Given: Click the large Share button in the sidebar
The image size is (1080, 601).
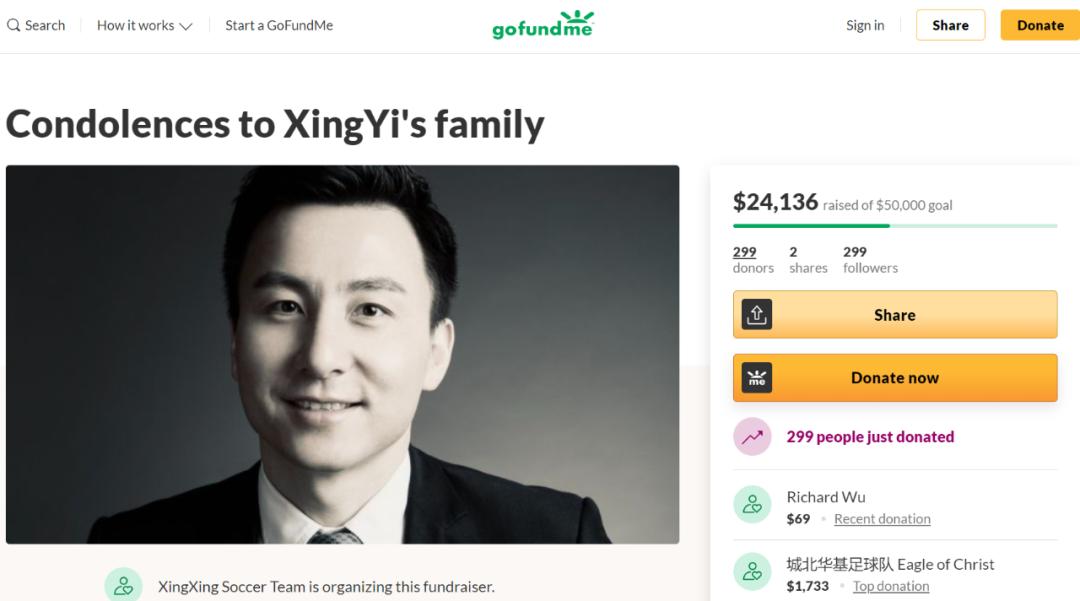Looking at the screenshot, I should pos(895,315).
